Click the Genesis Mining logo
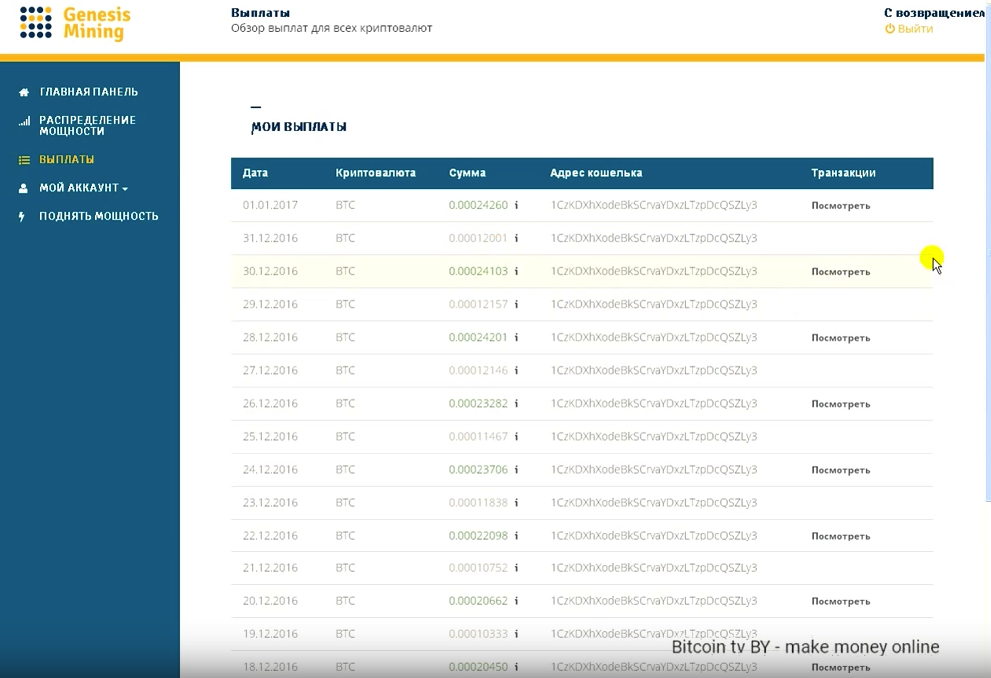Viewport: 991px width, 678px height. tap(75, 24)
